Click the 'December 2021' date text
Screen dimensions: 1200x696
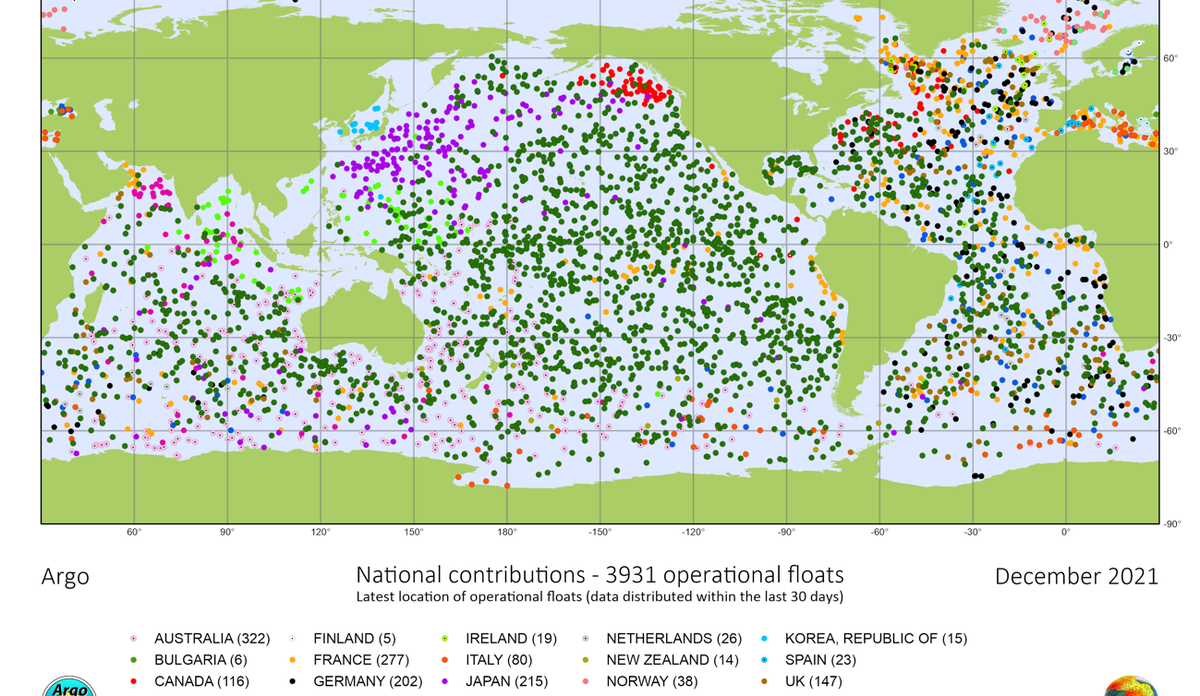1077,576
